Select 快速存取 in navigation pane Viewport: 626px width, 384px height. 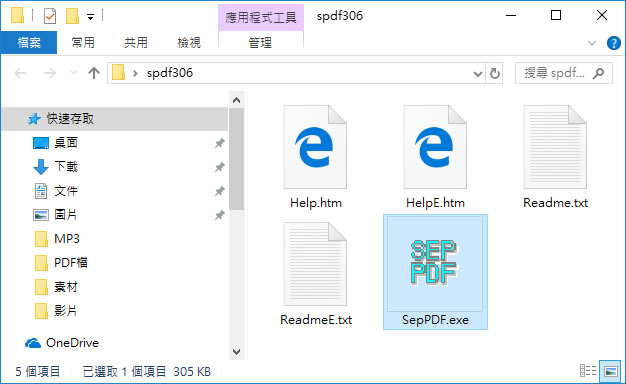click(115, 119)
